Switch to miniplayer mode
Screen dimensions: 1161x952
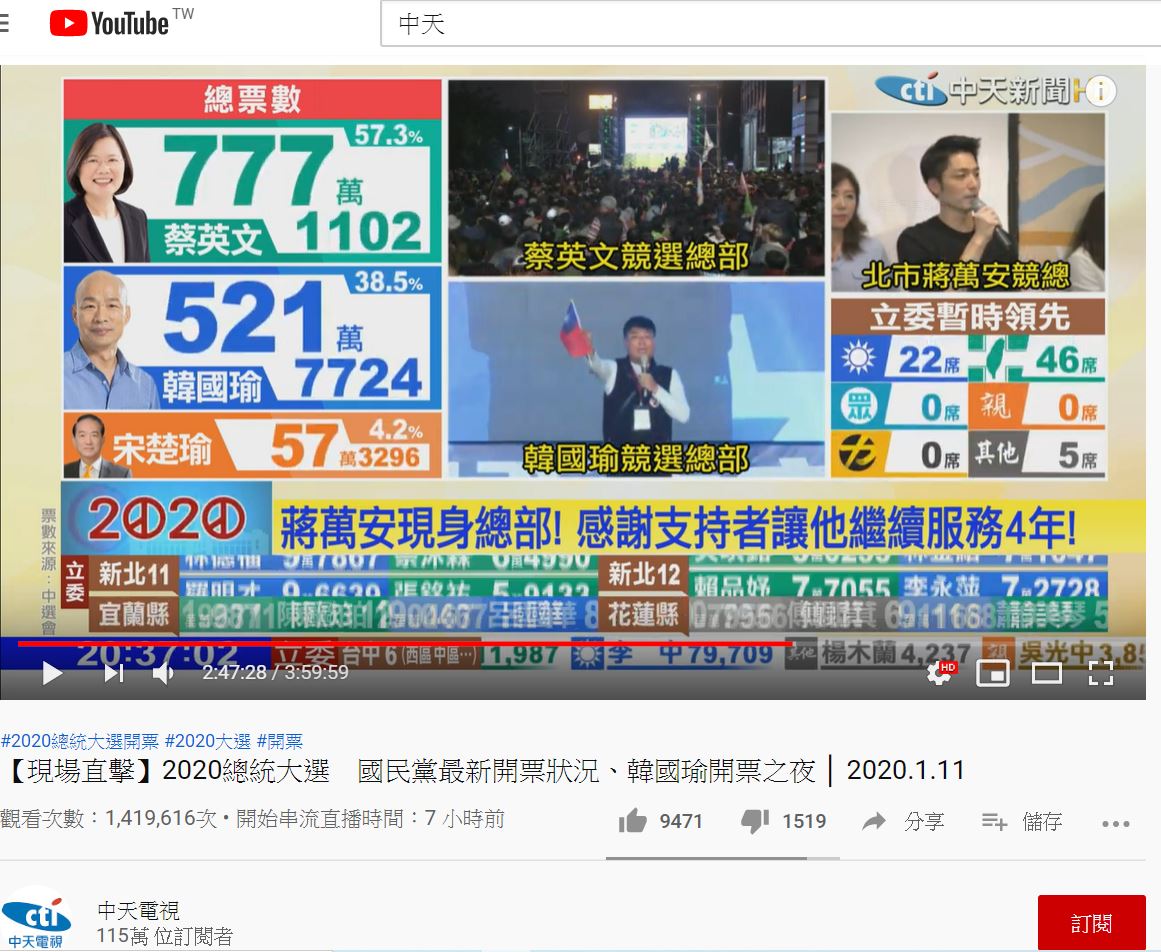pyautogui.click(x=993, y=673)
